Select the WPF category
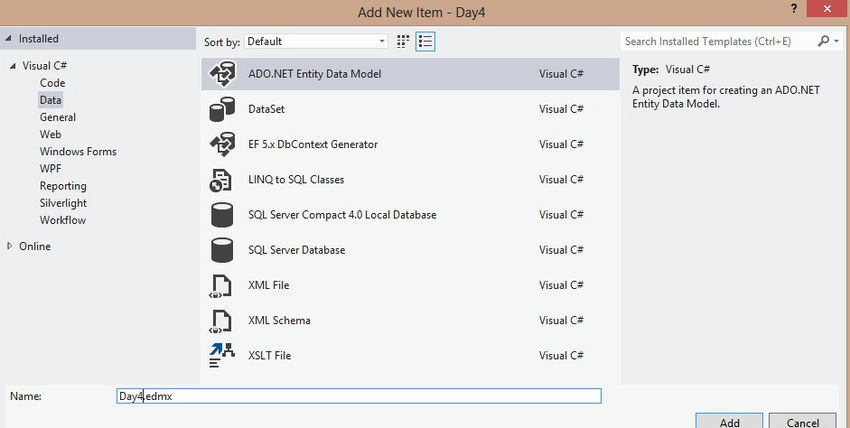The width and height of the screenshot is (850, 428). (50, 169)
